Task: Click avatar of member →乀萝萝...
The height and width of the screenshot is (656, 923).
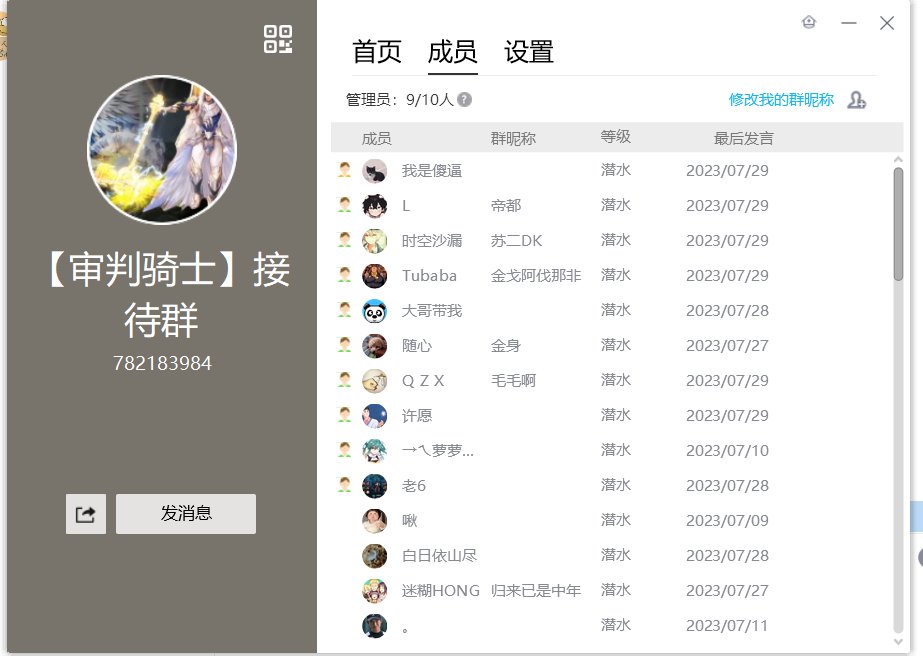Action: click(x=374, y=451)
